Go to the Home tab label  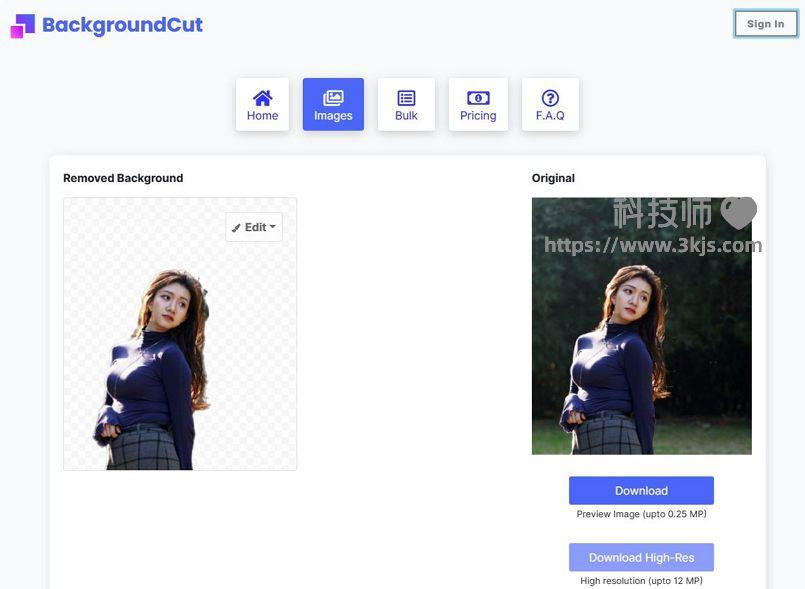point(262,116)
